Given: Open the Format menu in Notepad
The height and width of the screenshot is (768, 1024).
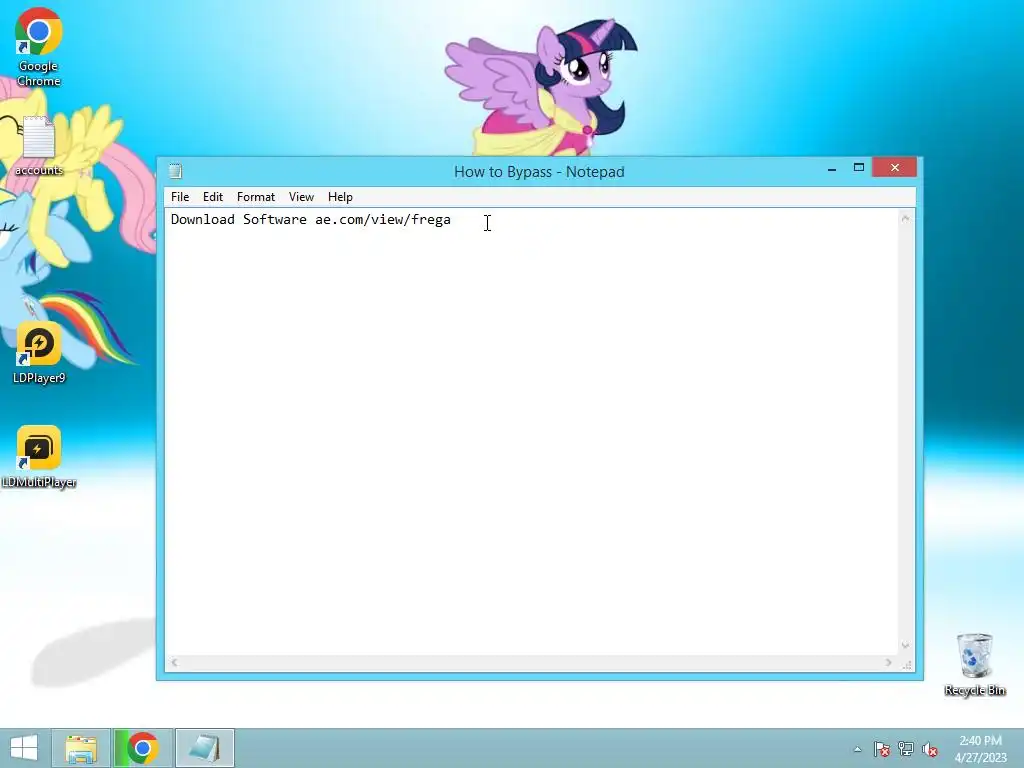Looking at the screenshot, I should tap(255, 197).
